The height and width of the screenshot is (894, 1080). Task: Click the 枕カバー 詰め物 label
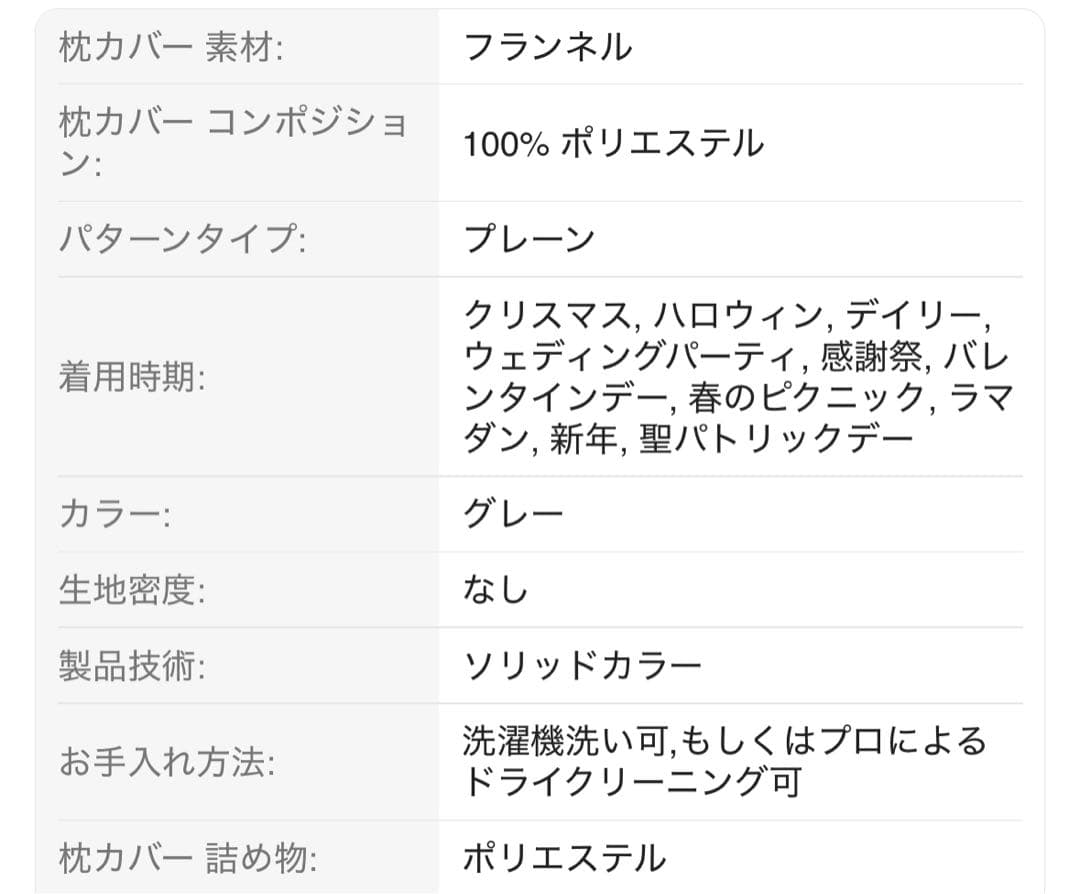point(188,858)
